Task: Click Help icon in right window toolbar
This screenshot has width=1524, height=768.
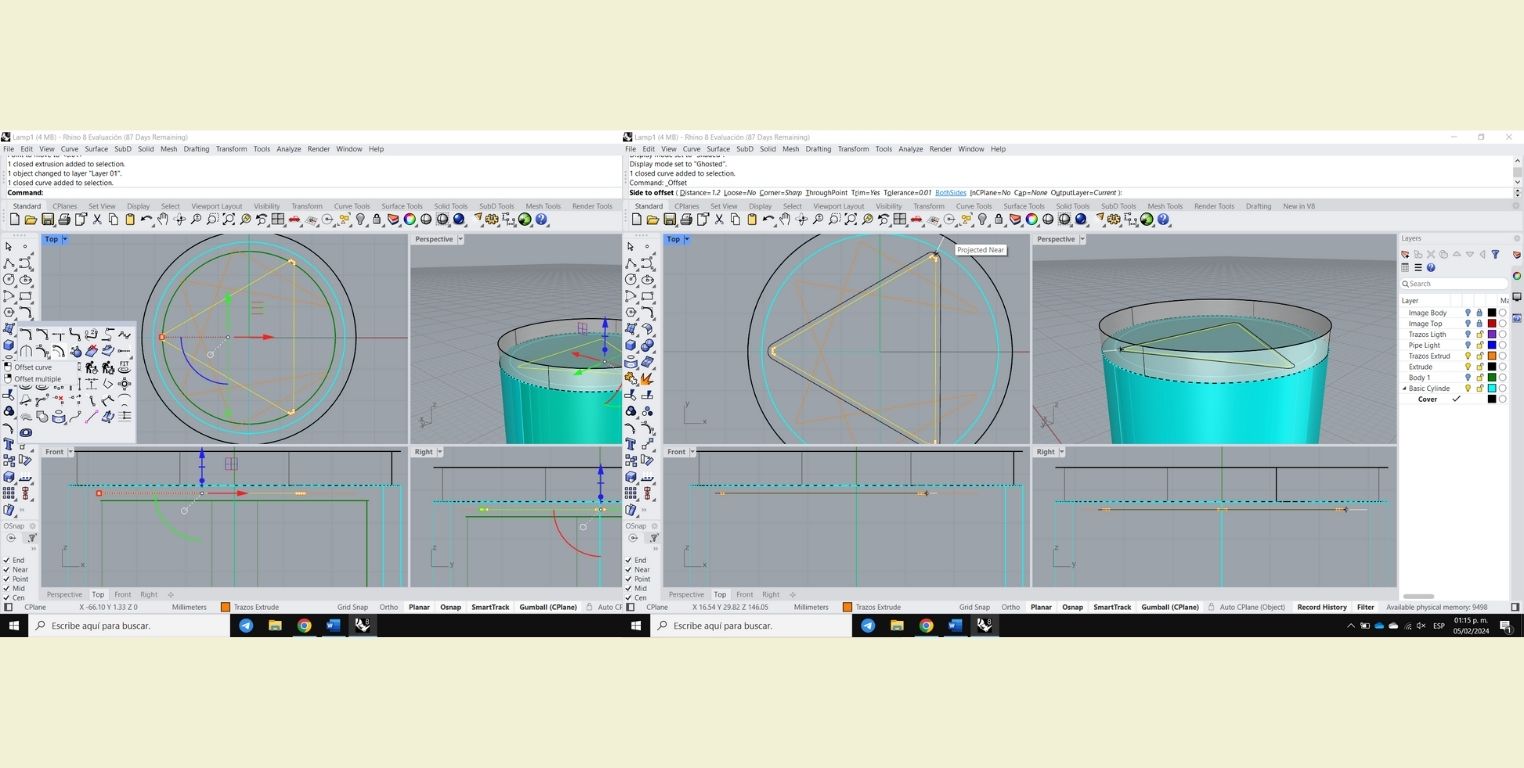Action: click(1163, 219)
